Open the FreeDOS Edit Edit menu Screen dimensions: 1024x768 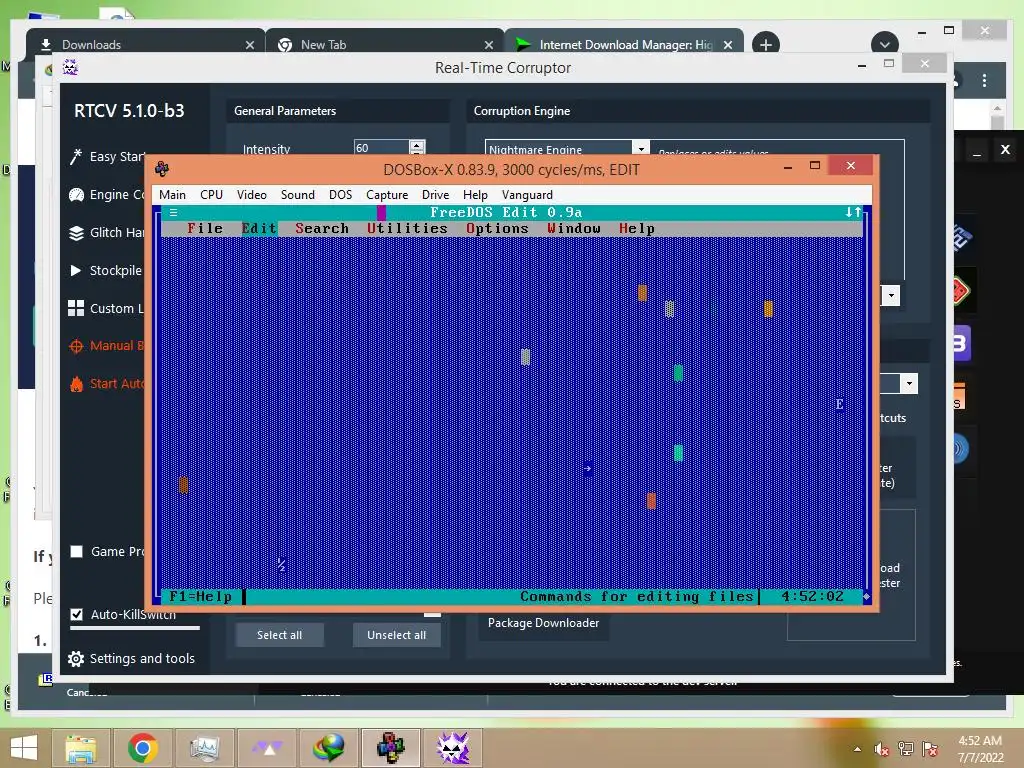pyautogui.click(x=259, y=228)
